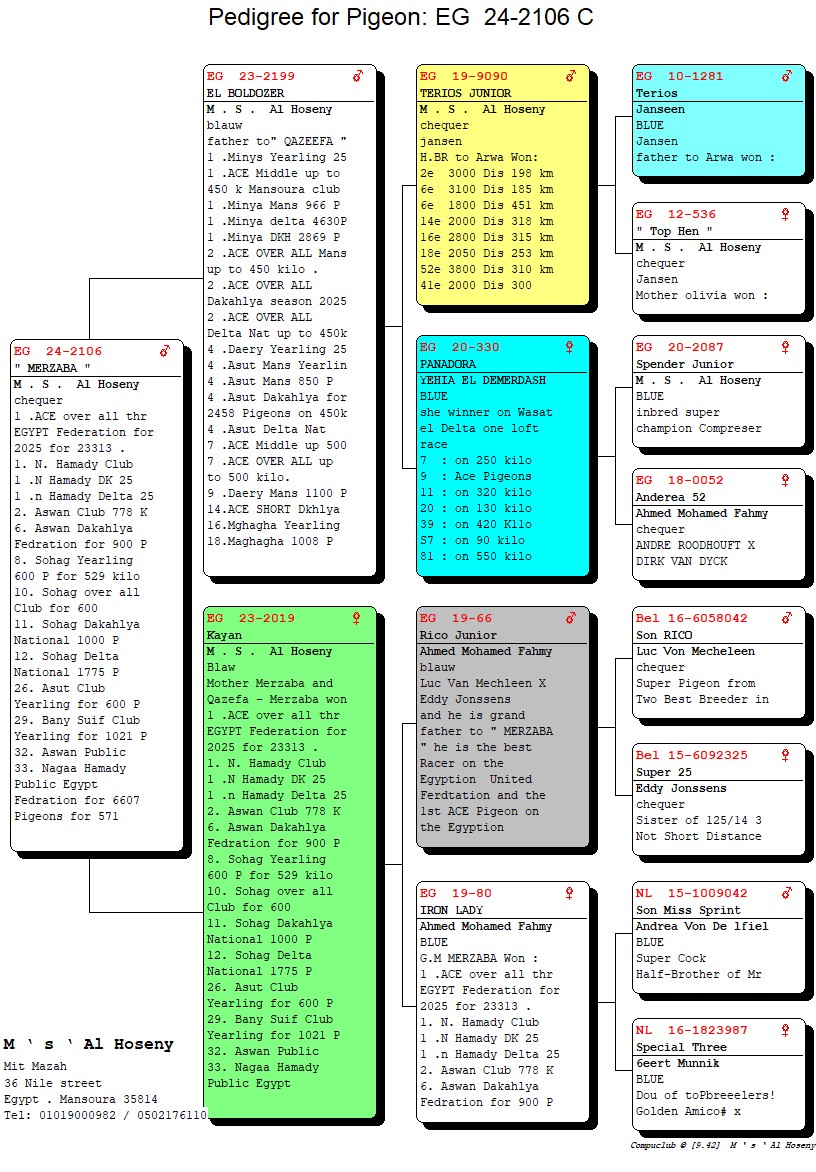Click the female symbol in PANADORA box

(x=570, y=347)
